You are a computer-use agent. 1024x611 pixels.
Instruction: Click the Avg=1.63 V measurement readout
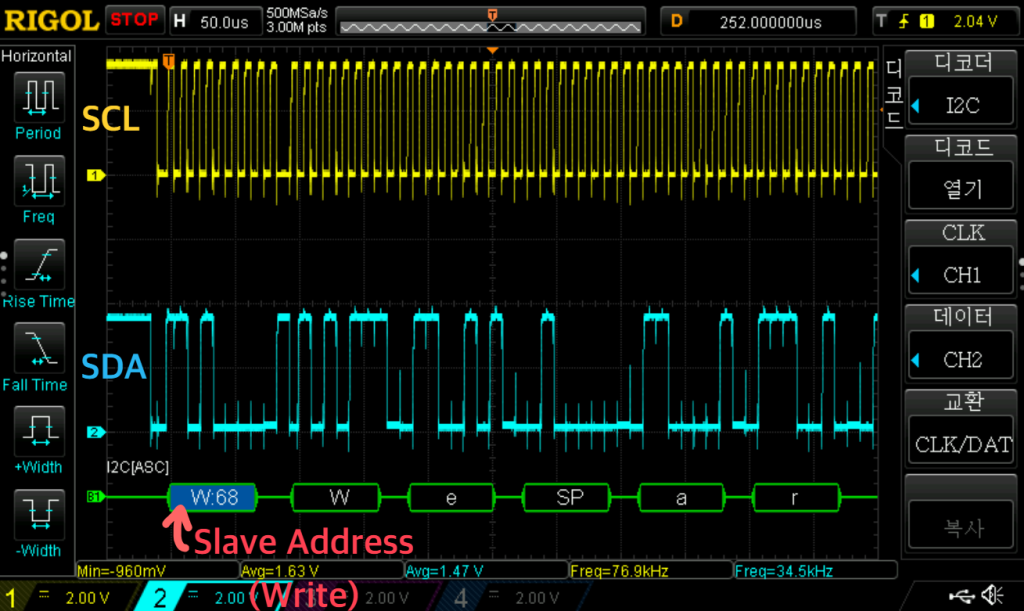coord(322,571)
